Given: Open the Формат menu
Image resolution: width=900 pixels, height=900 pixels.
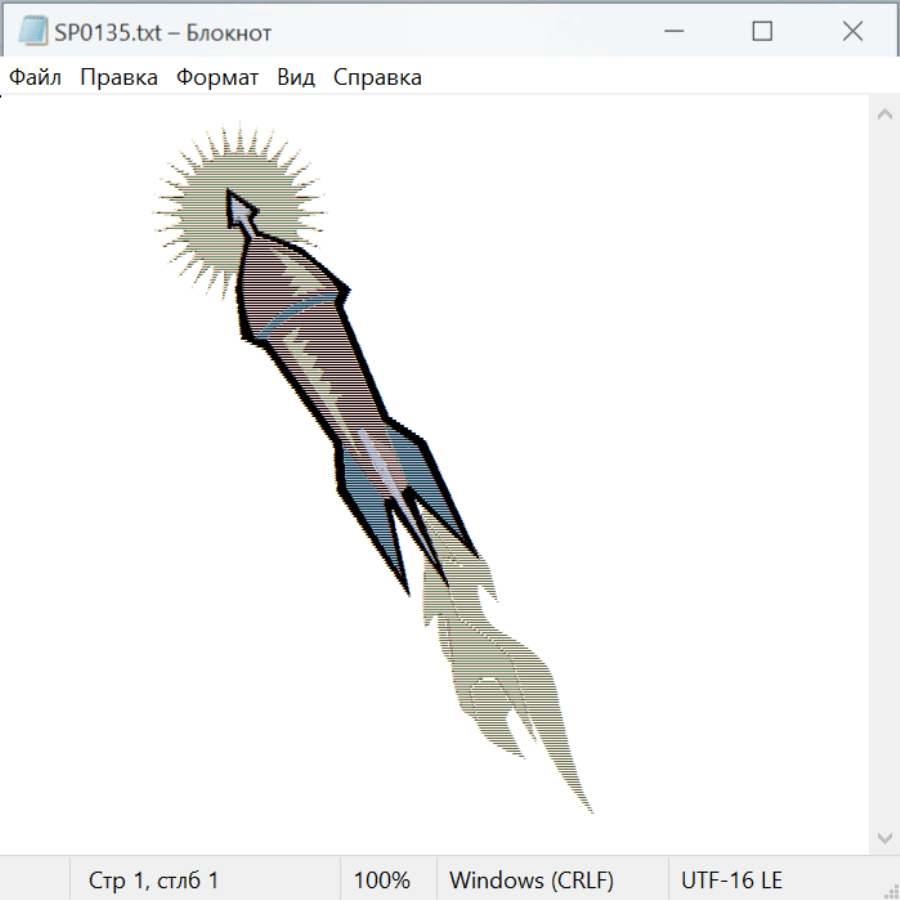Looking at the screenshot, I should (x=217, y=78).
